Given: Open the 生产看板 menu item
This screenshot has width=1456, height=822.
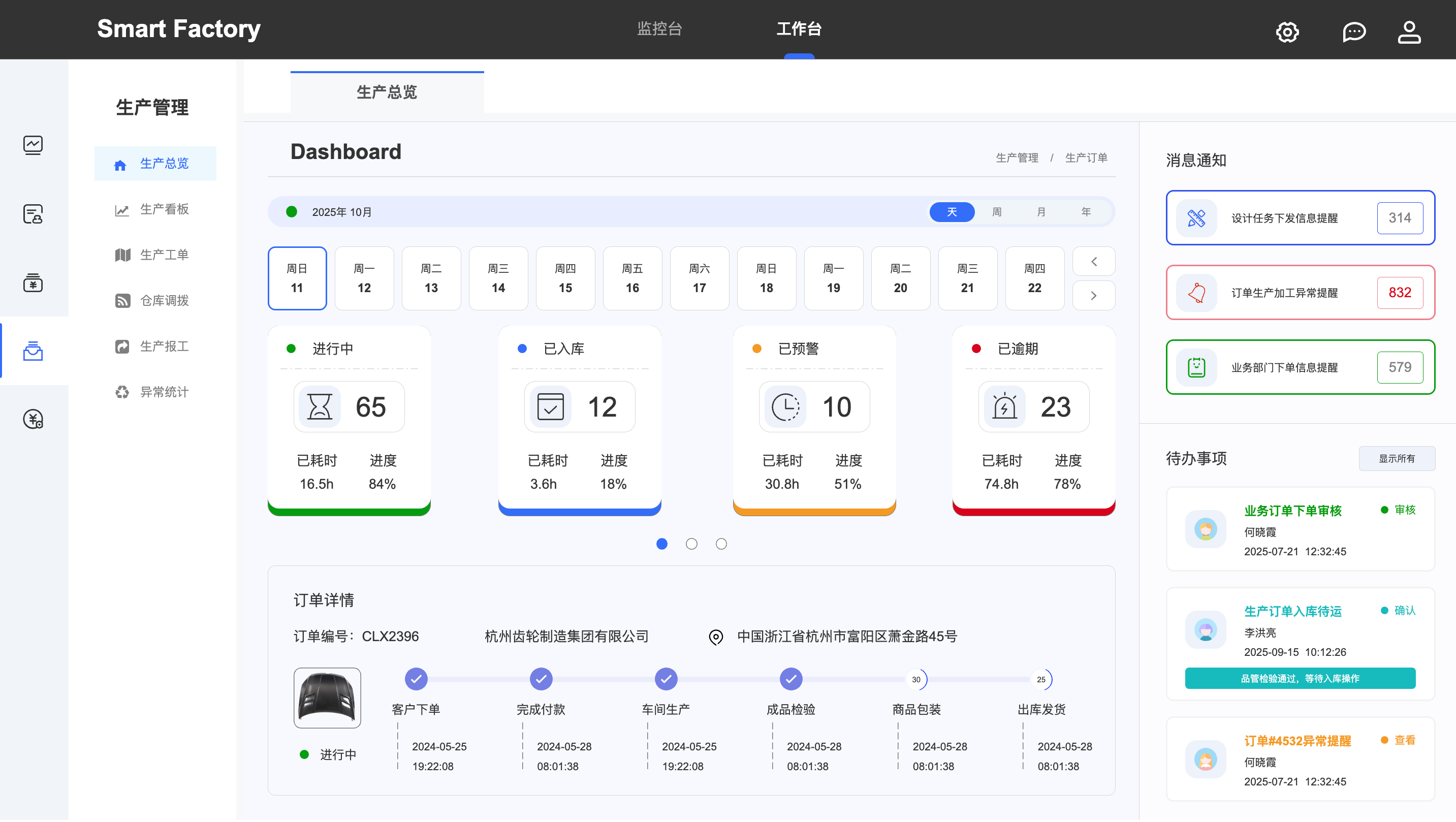Looking at the screenshot, I should (x=164, y=209).
